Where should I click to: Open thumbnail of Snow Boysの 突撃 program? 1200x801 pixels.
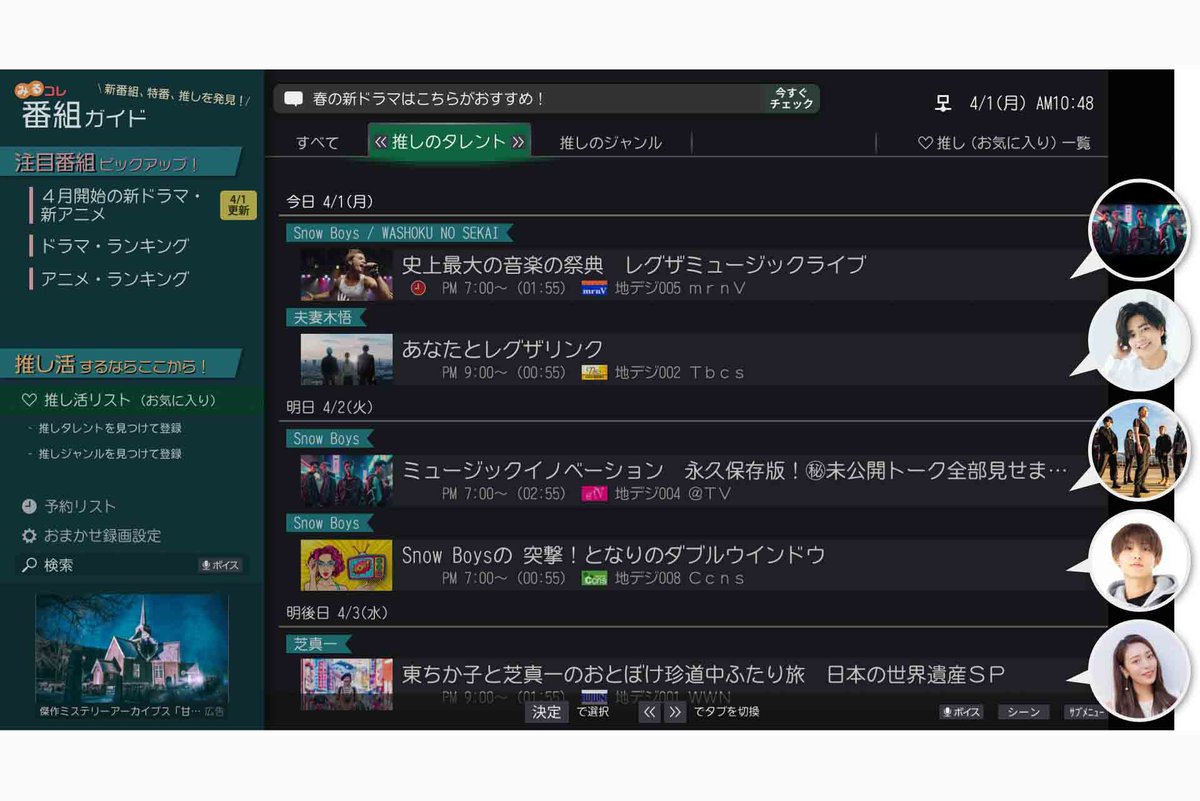[347, 565]
